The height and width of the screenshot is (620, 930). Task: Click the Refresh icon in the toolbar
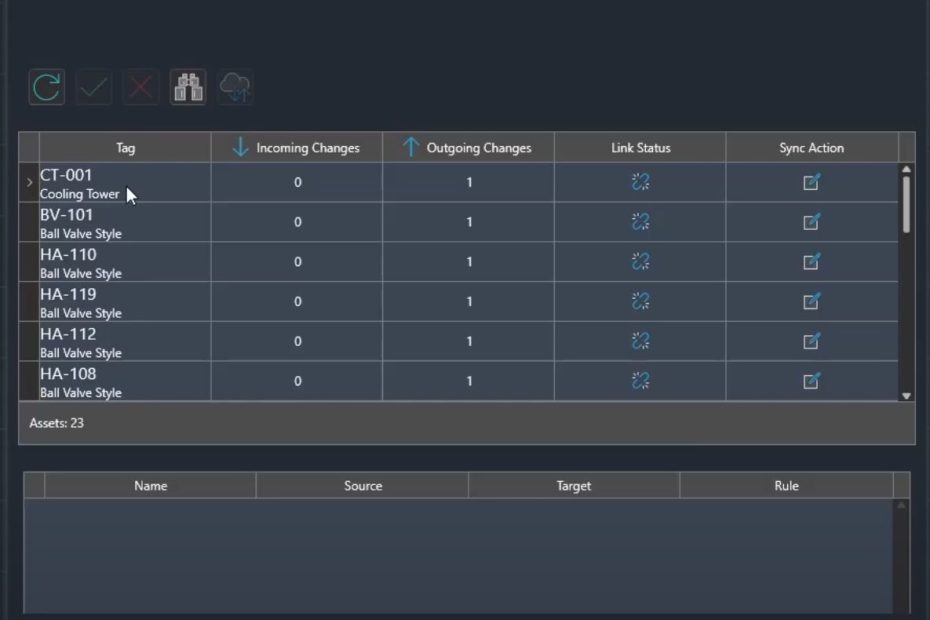coord(47,88)
